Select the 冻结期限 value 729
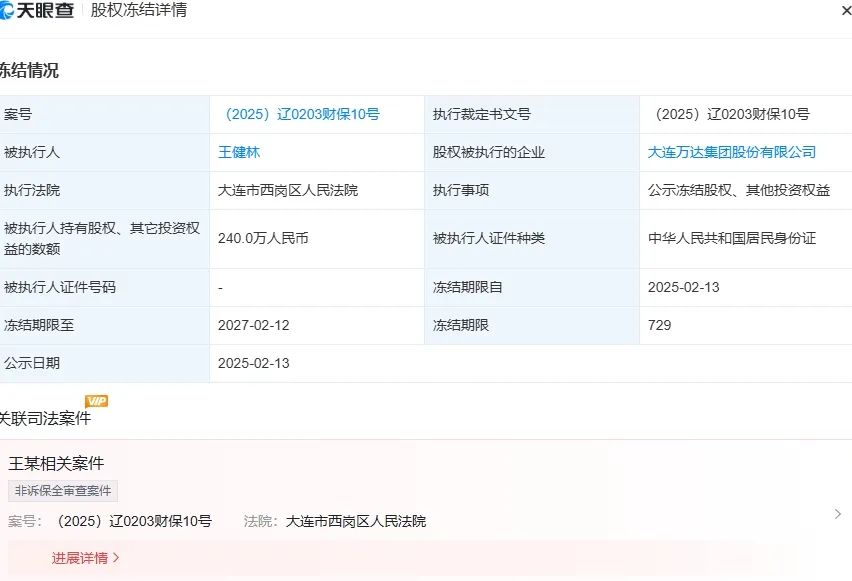The height and width of the screenshot is (581, 852). (660, 326)
